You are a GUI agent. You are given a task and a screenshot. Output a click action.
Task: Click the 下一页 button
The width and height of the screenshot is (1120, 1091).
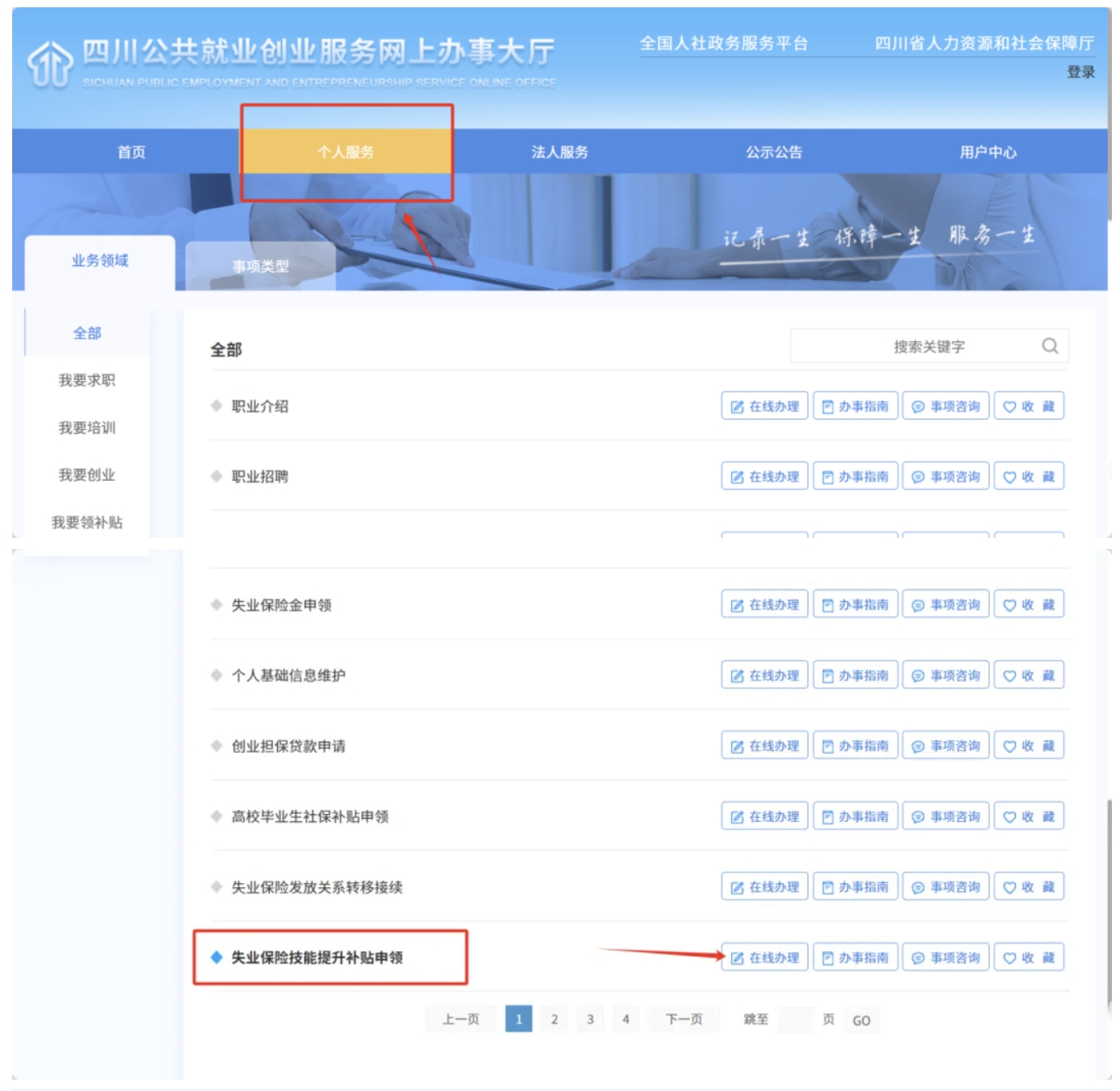(684, 1019)
